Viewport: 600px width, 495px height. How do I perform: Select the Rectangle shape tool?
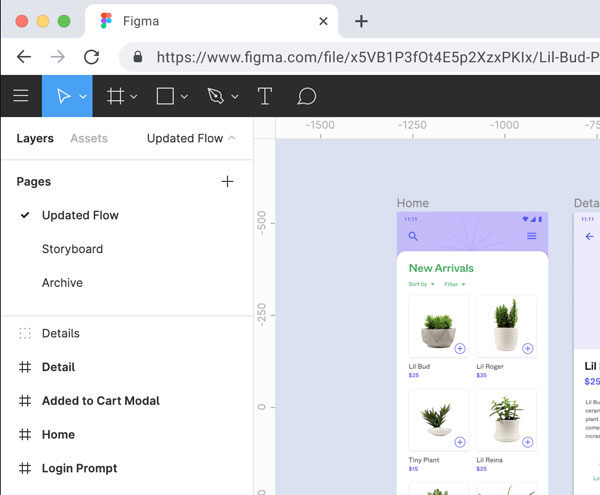point(166,96)
